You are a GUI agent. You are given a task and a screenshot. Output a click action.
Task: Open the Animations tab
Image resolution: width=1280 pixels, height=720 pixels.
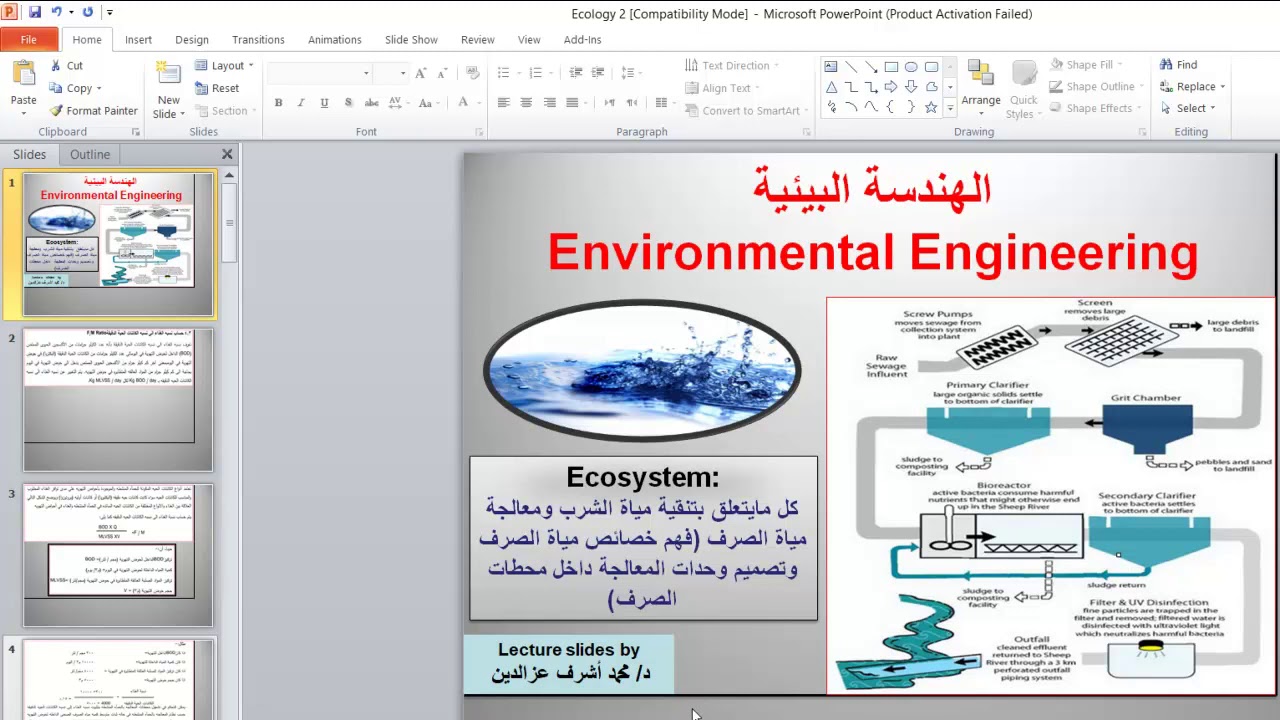point(335,40)
